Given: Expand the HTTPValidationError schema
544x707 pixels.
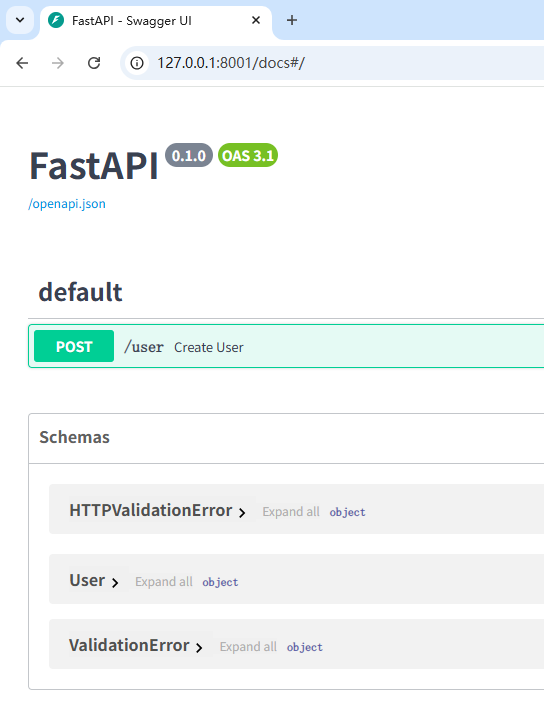Looking at the screenshot, I should pyautogui.click(x=151, y=510).
